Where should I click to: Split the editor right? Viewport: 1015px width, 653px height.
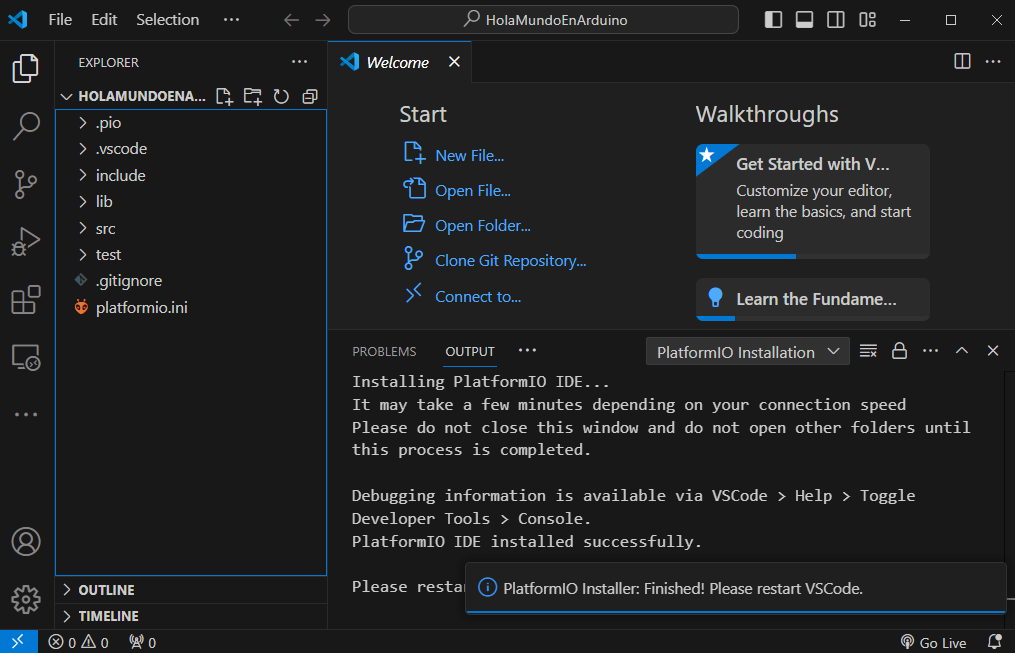pyautogui.click(x=962, y=61)
